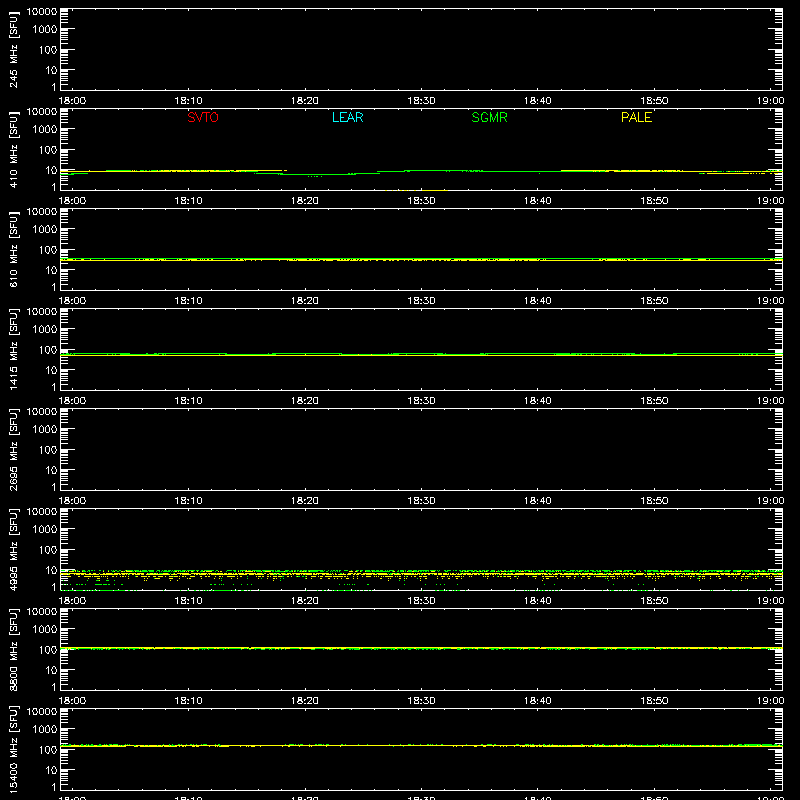This screenshot has width=800, height=800.
Task: Select 18:10 tick label under 2695 MHz panel
Action: tap(189, 501)
